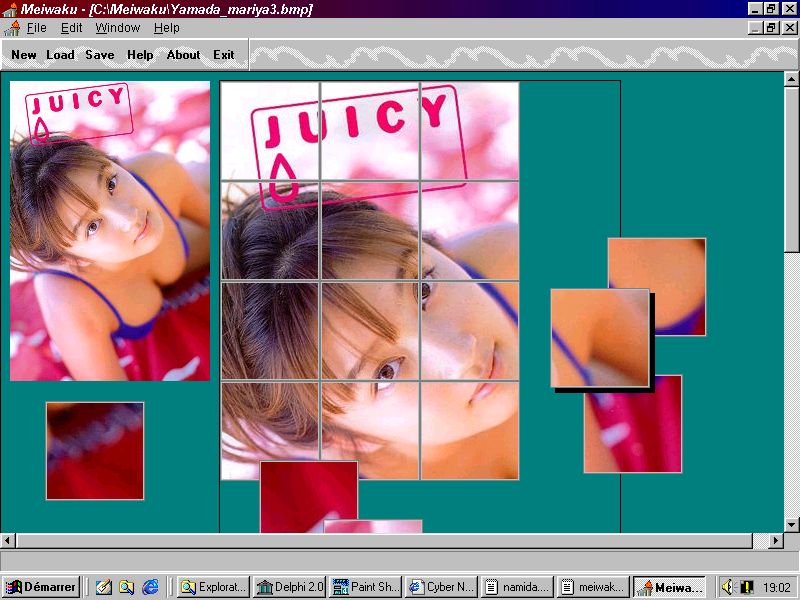Switch to Delphi 2.0 in taskbar
Viewport: 800px width, 600px height.
coord(290,587)
